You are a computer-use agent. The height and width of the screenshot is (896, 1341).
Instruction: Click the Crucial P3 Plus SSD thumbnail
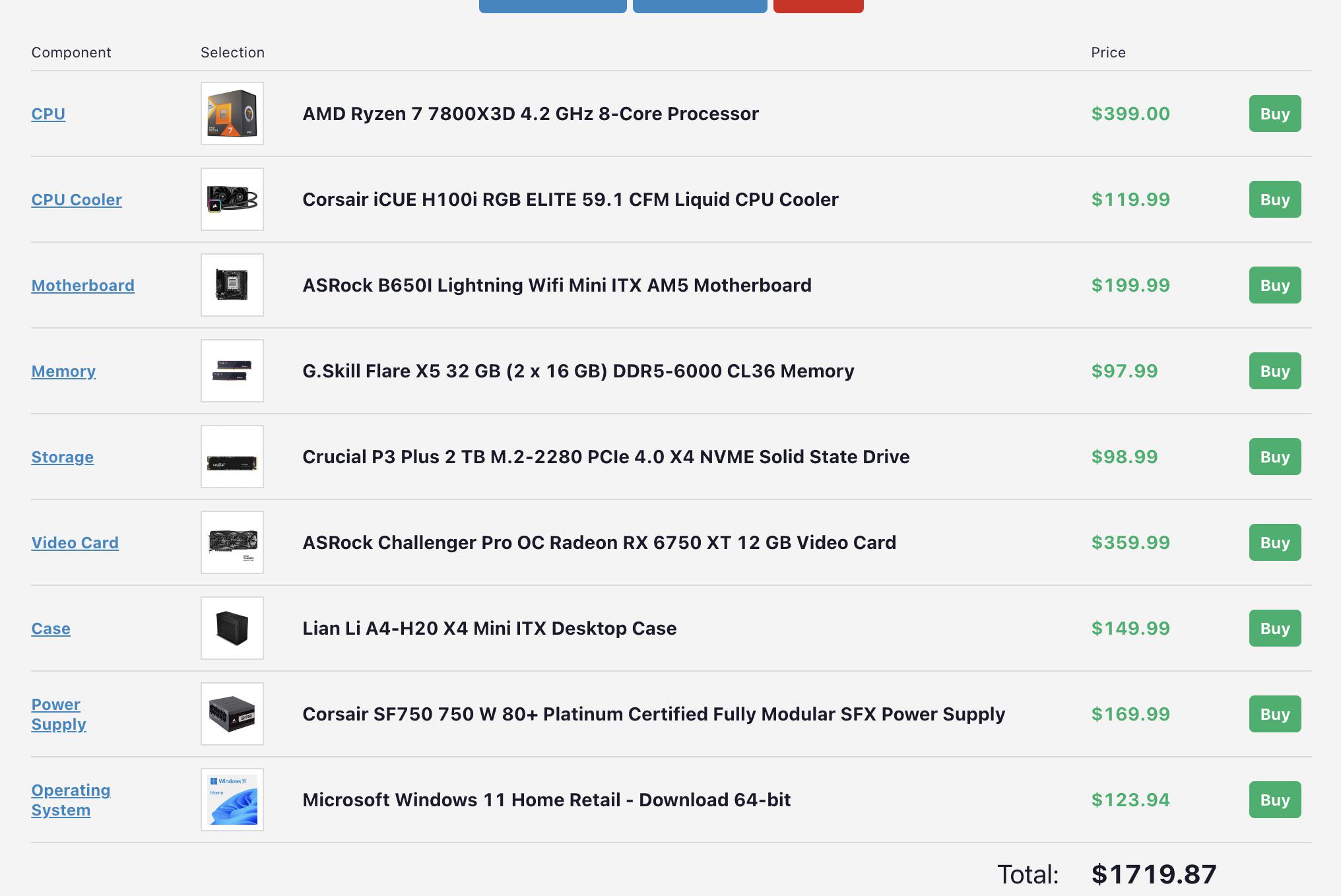click(232, 457)
